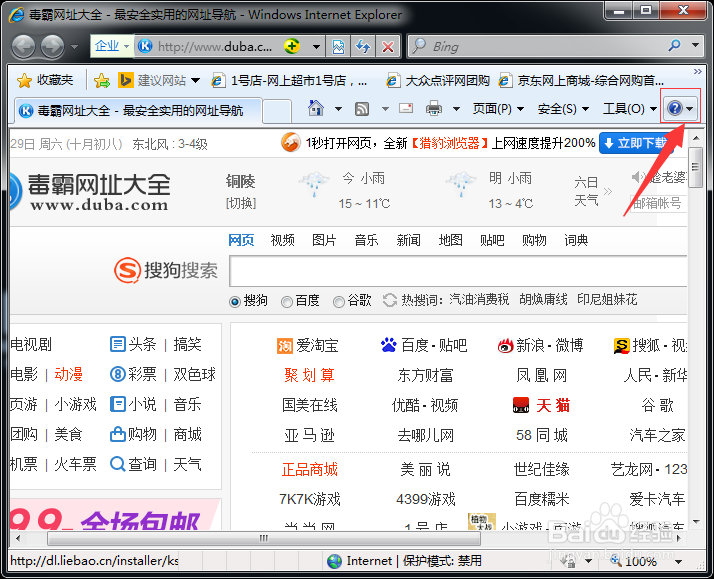This screenshot has width=714, height=579.
Task: Open the 京东网上商城 favorite link
Action: click(x=581, y=81)
